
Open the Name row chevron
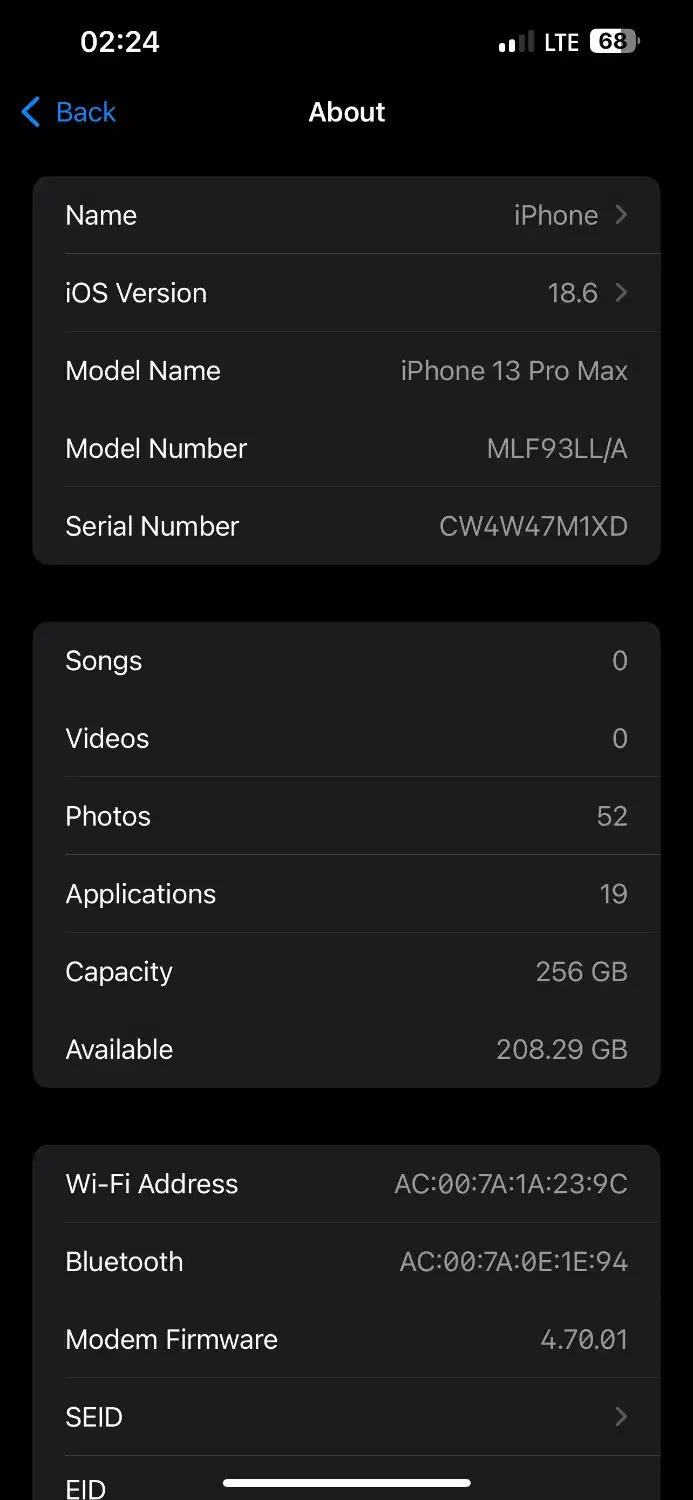pos(621,215)
